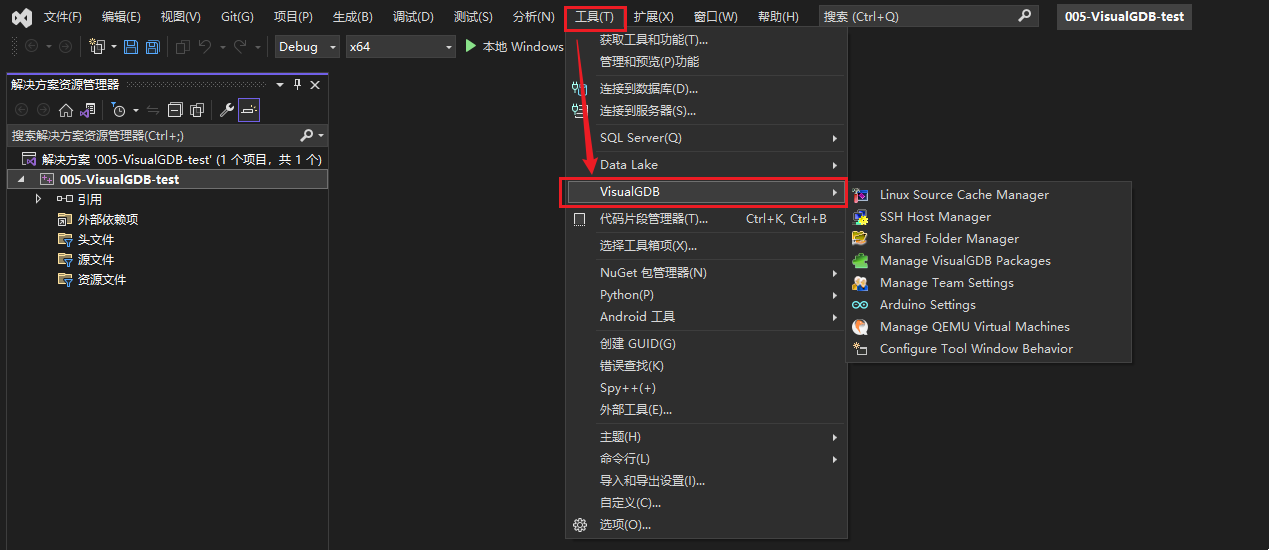Image resolution: width=1269 pixels, height=550 pixels.
Task: Select 源文件 folder in tree
Action: tap(96, 260)
